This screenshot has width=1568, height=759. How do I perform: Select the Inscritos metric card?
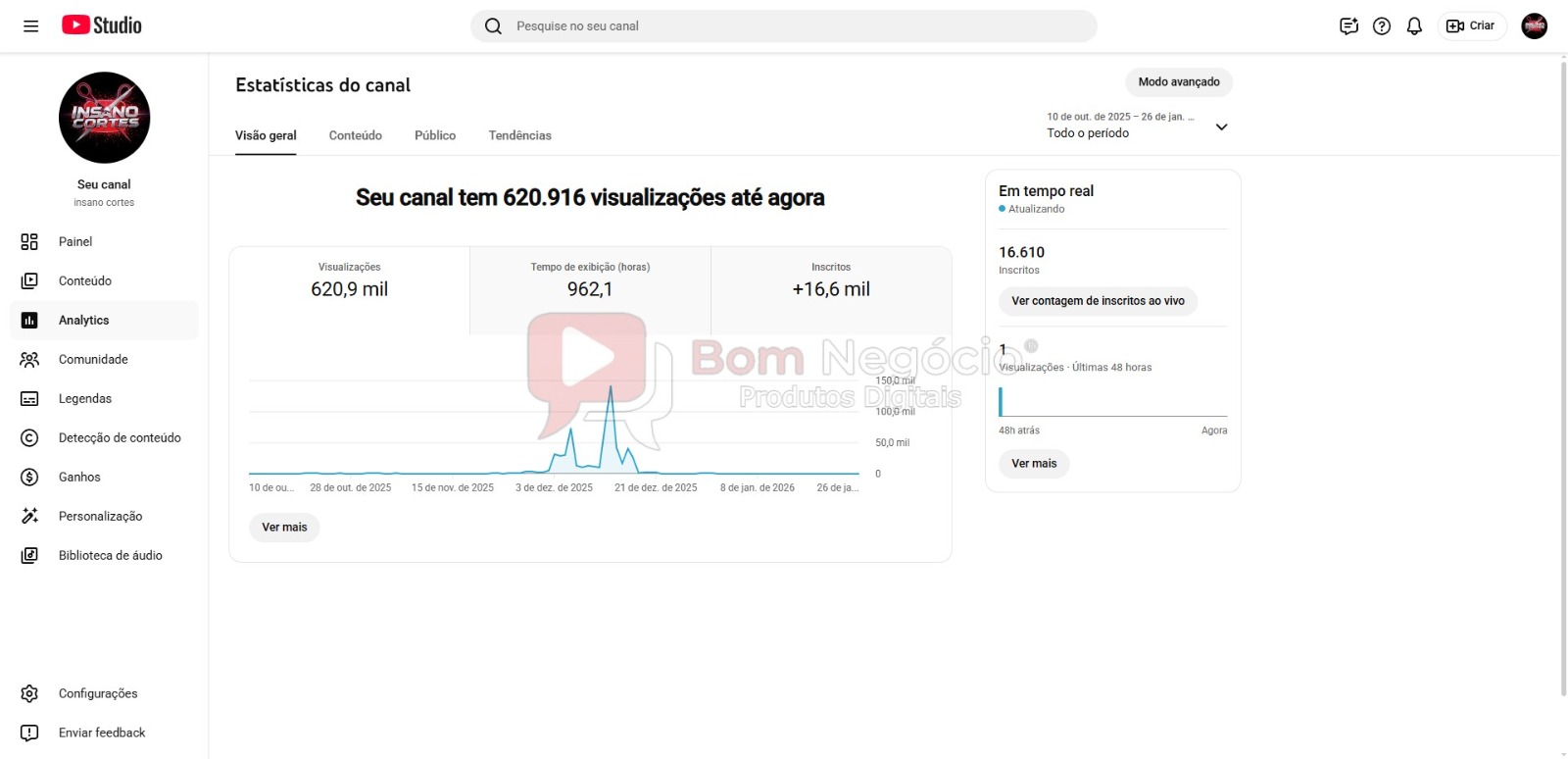pos(831,280)
